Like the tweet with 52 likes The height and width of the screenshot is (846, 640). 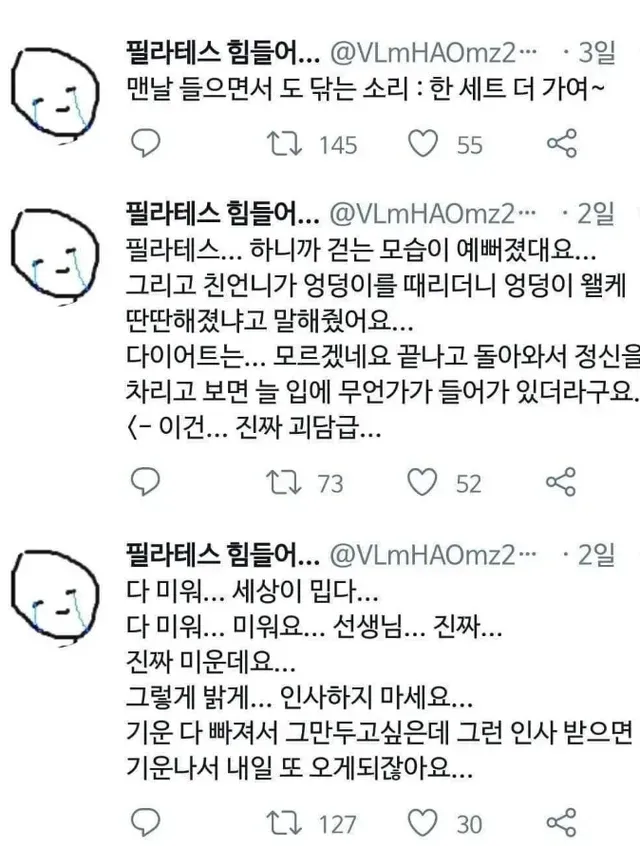click(x=422, y=482)
